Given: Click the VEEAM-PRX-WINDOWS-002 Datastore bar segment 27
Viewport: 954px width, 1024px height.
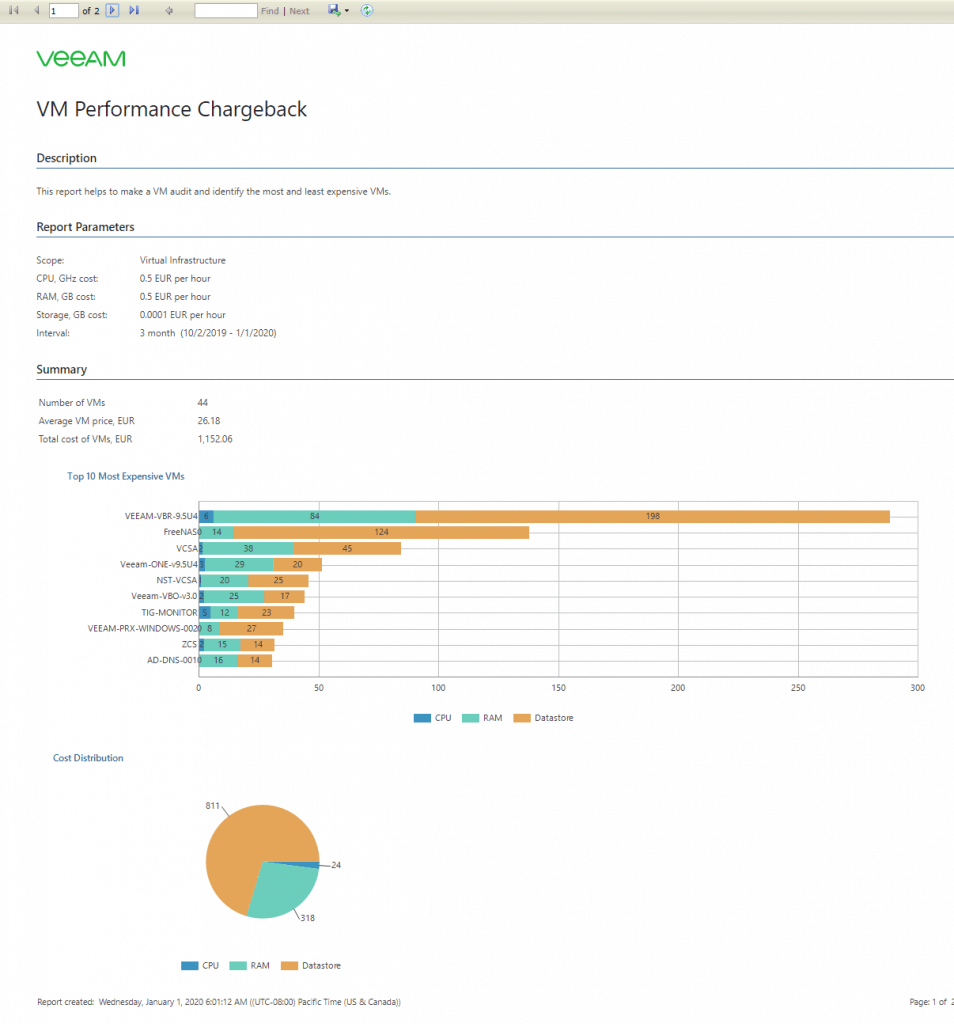Looking at the screenshot, I should pyautogui.click(x=251, y=629).
